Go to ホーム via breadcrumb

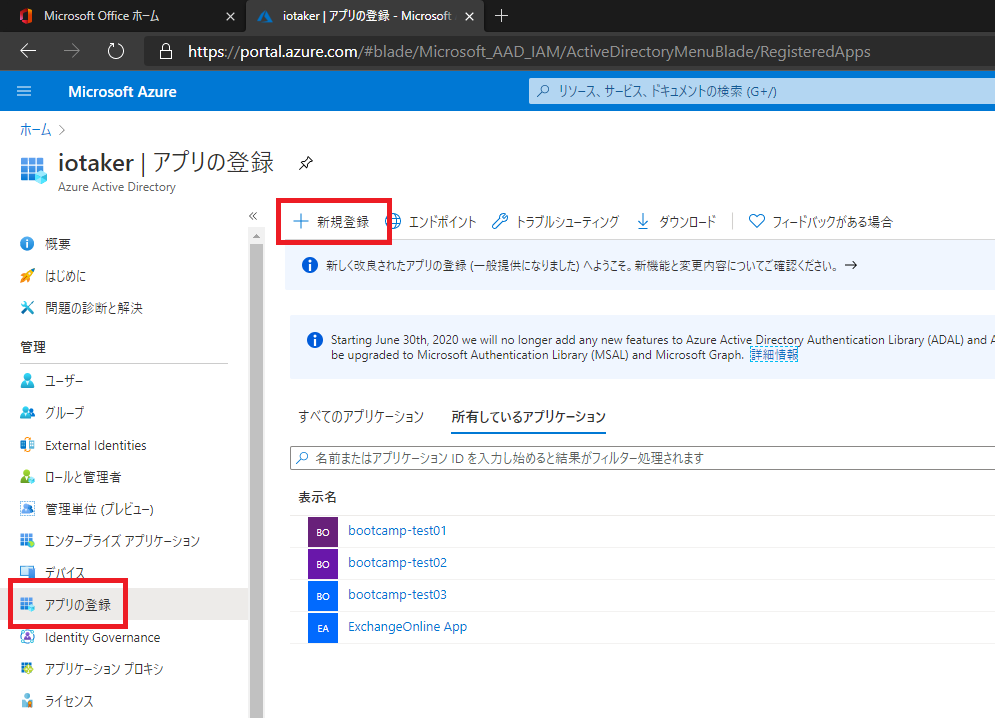pos(35,130)
